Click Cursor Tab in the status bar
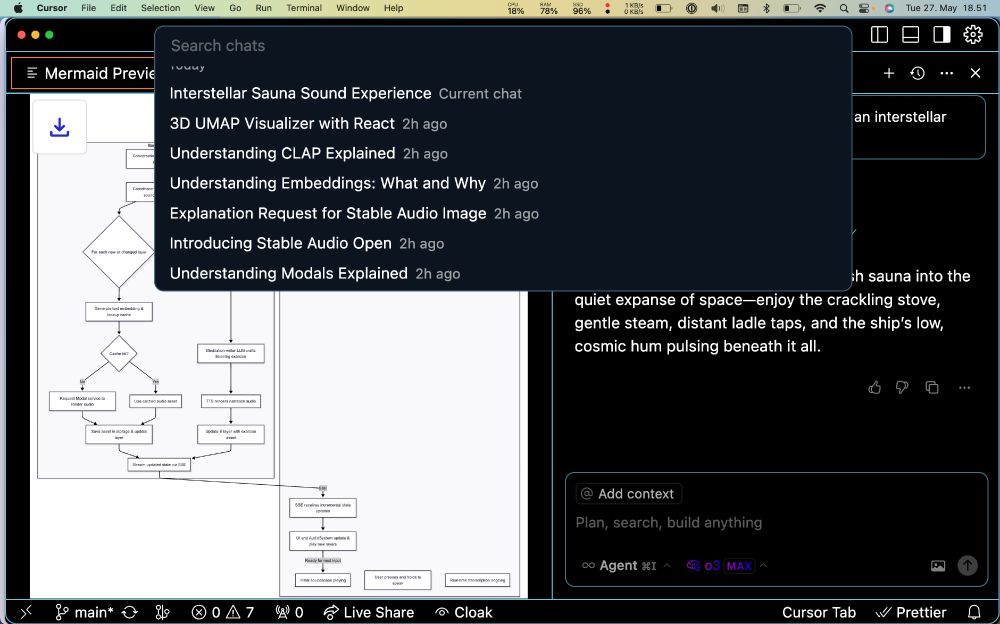The image size is (1000, 624). click(819, 613)
